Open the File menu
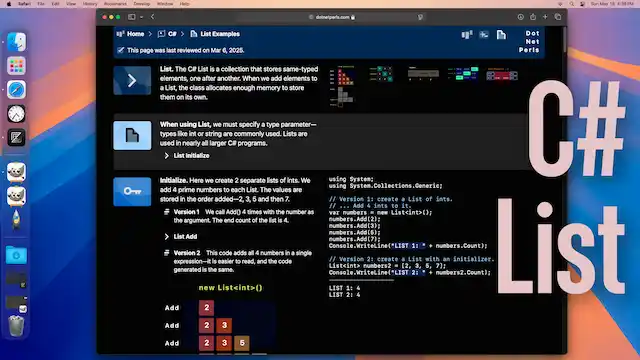This screenshot has width=640, height=360. click(x=41, y=4)
